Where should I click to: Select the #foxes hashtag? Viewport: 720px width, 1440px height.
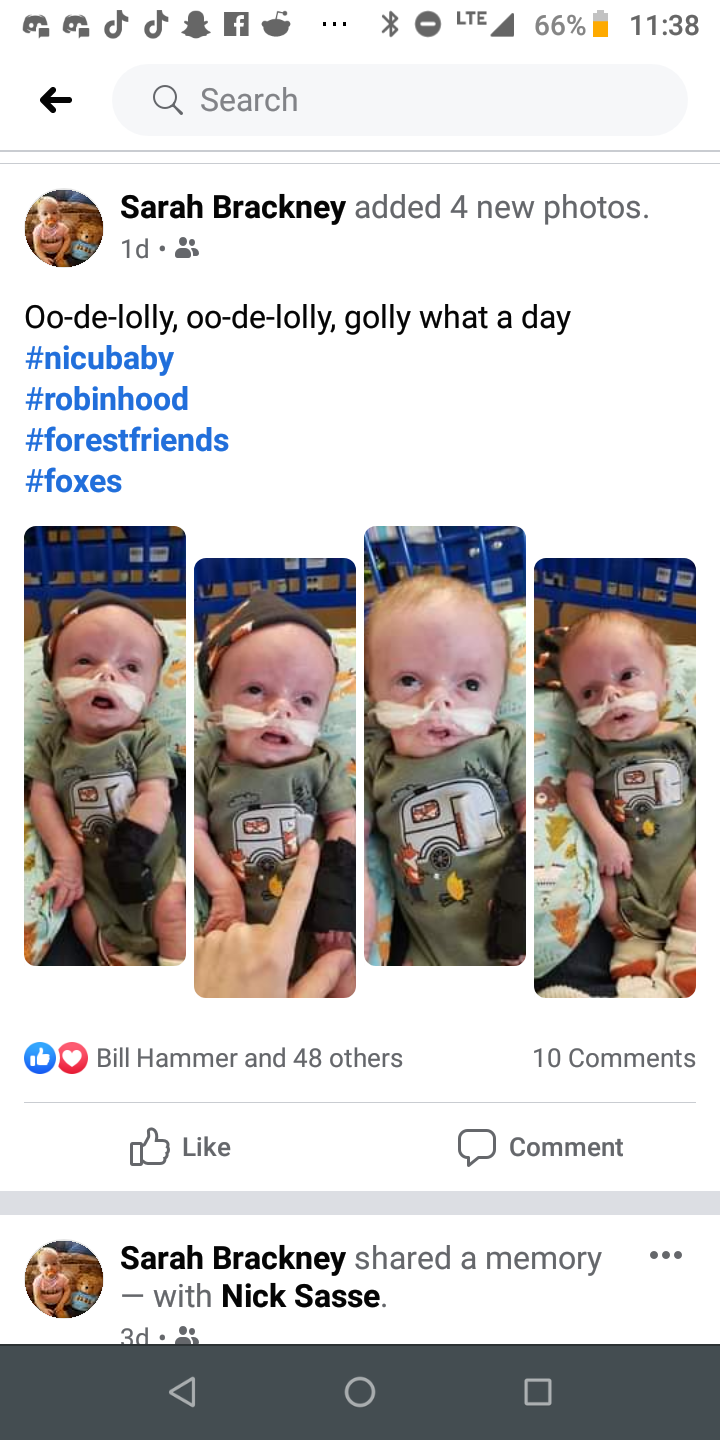[73, 481]
